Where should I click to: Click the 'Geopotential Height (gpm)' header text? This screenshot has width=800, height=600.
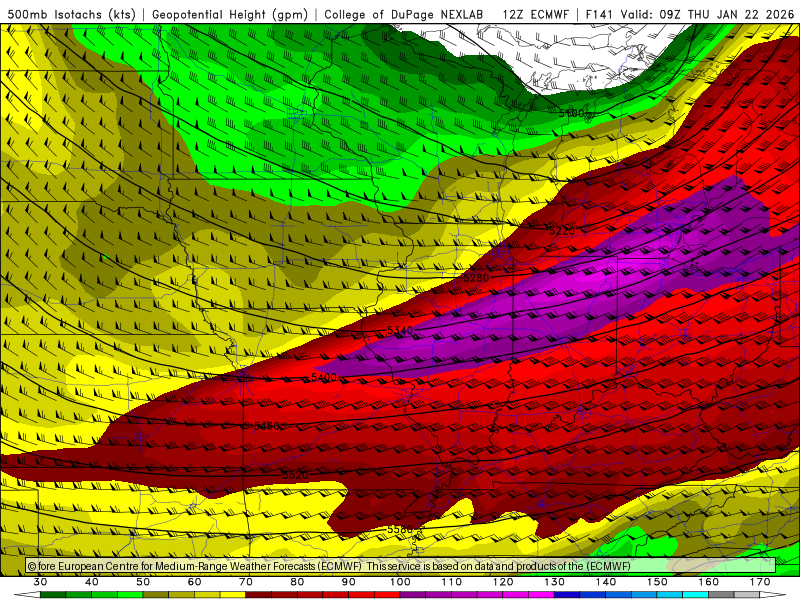coord(230,14)
